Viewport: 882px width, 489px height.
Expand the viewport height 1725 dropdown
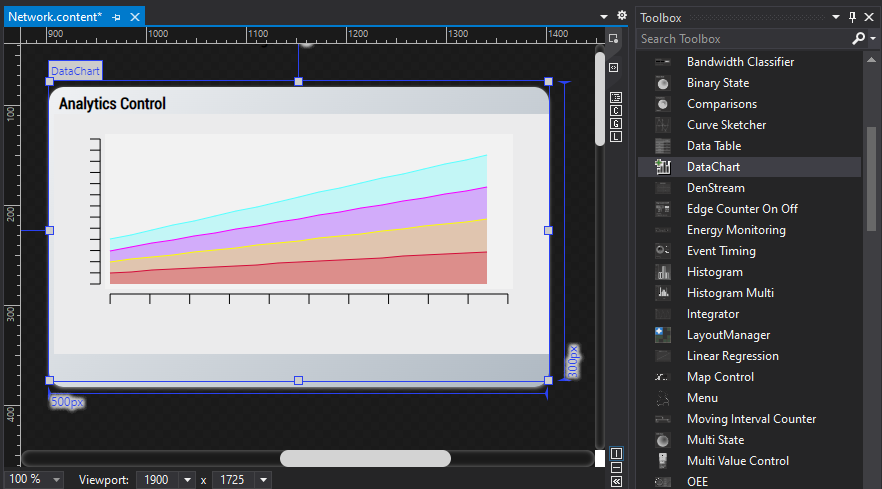point(264,480)
